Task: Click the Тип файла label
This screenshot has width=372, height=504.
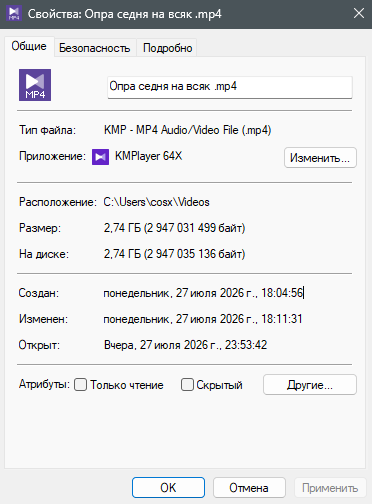Action: click(47, 130)
